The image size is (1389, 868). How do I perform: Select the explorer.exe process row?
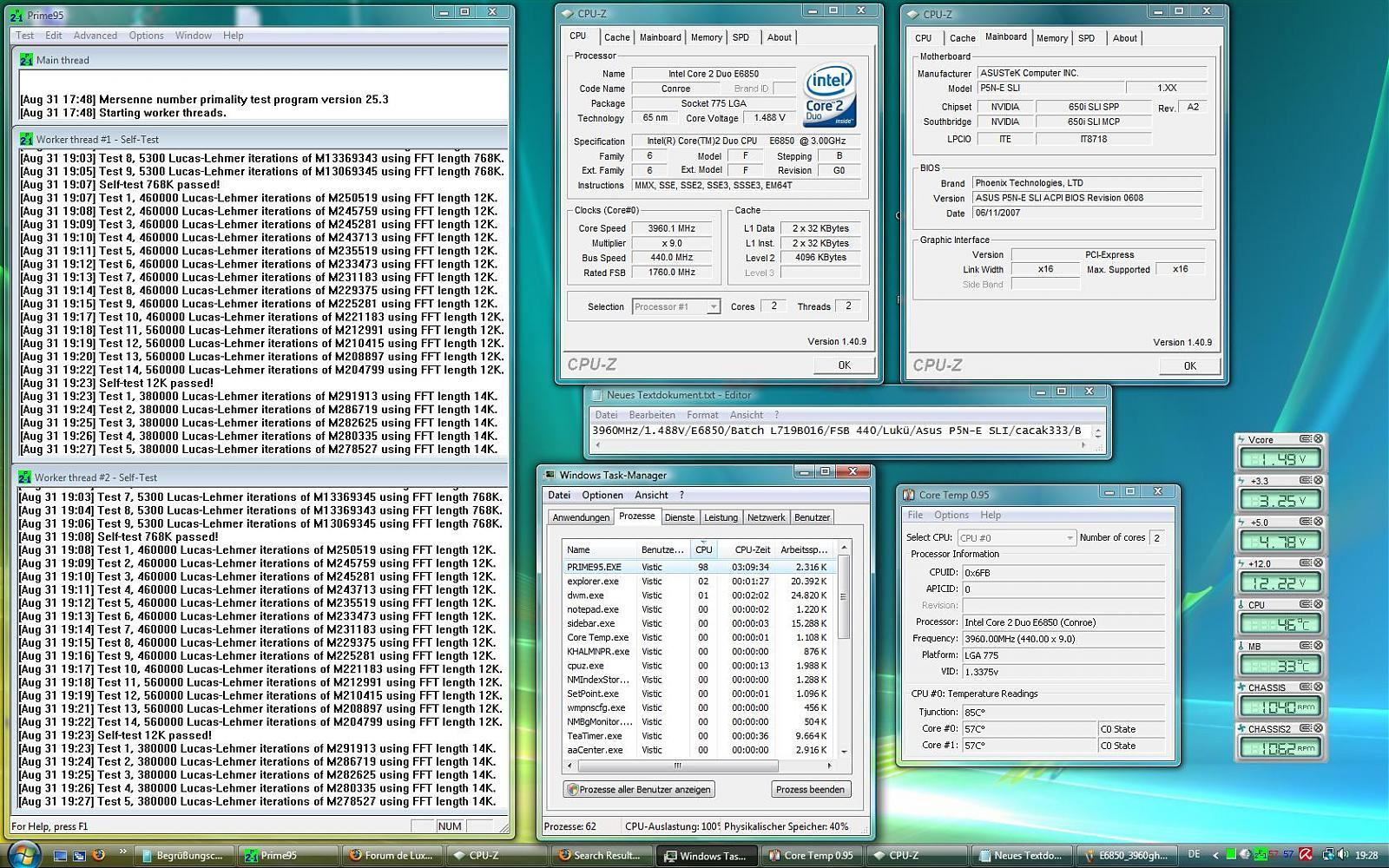(x=699, y=581)
